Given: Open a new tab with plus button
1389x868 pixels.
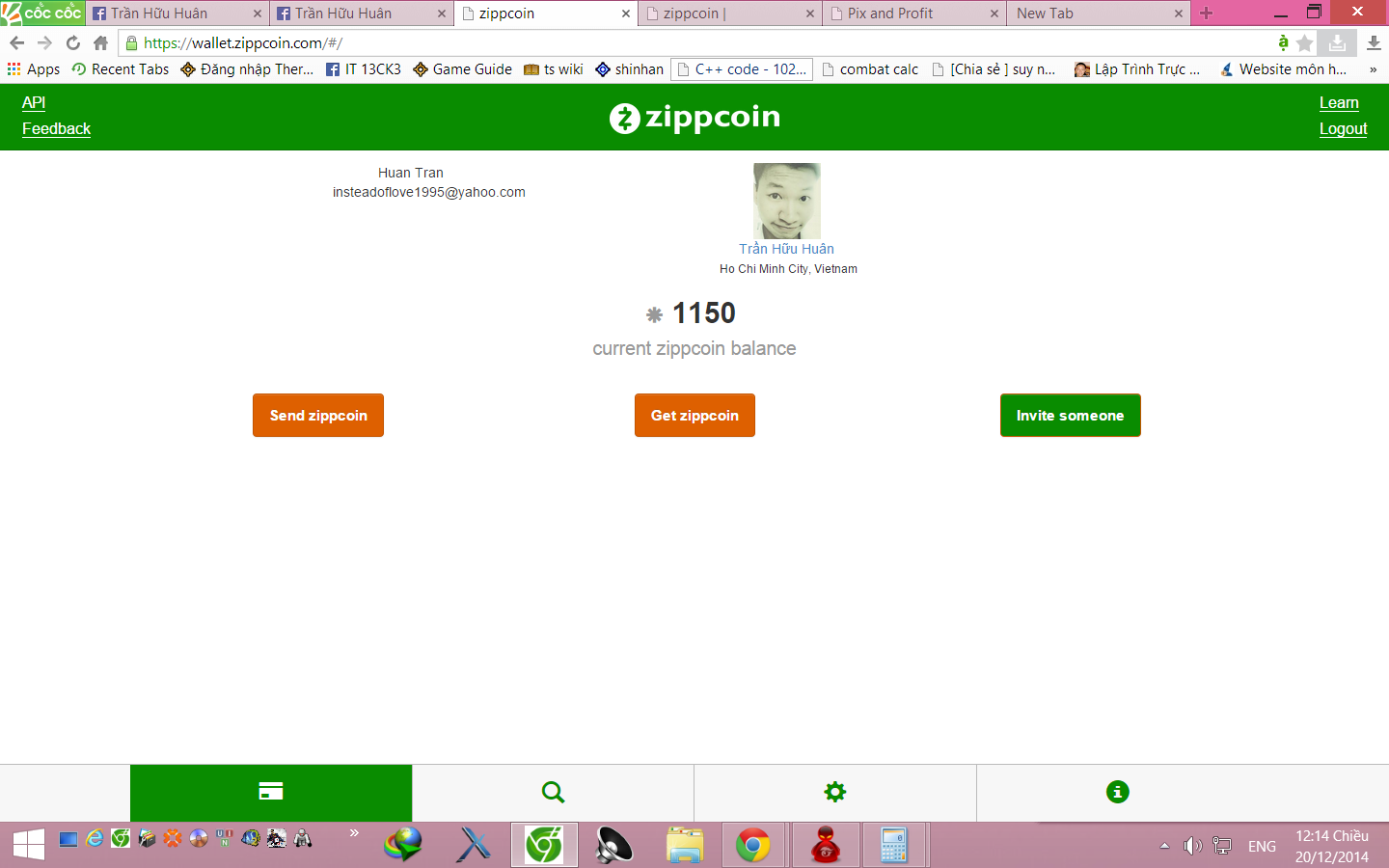Looking at the screenshot, I should click(x=1206, y=14).
